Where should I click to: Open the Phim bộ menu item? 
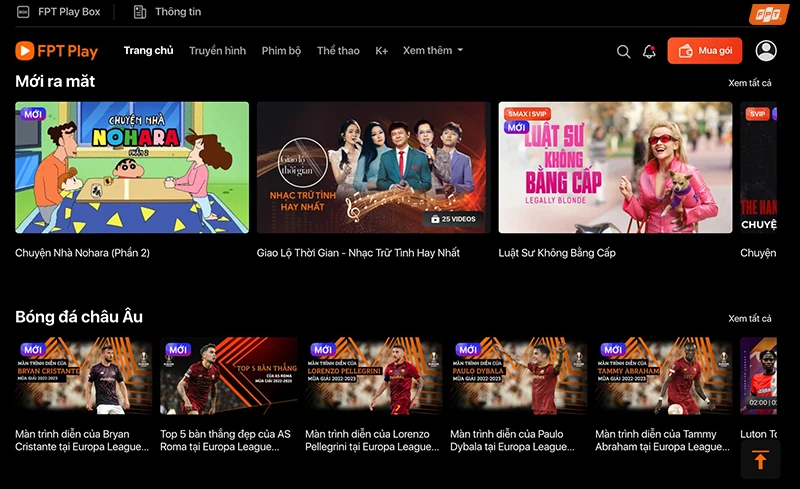[x=281, y=51]
